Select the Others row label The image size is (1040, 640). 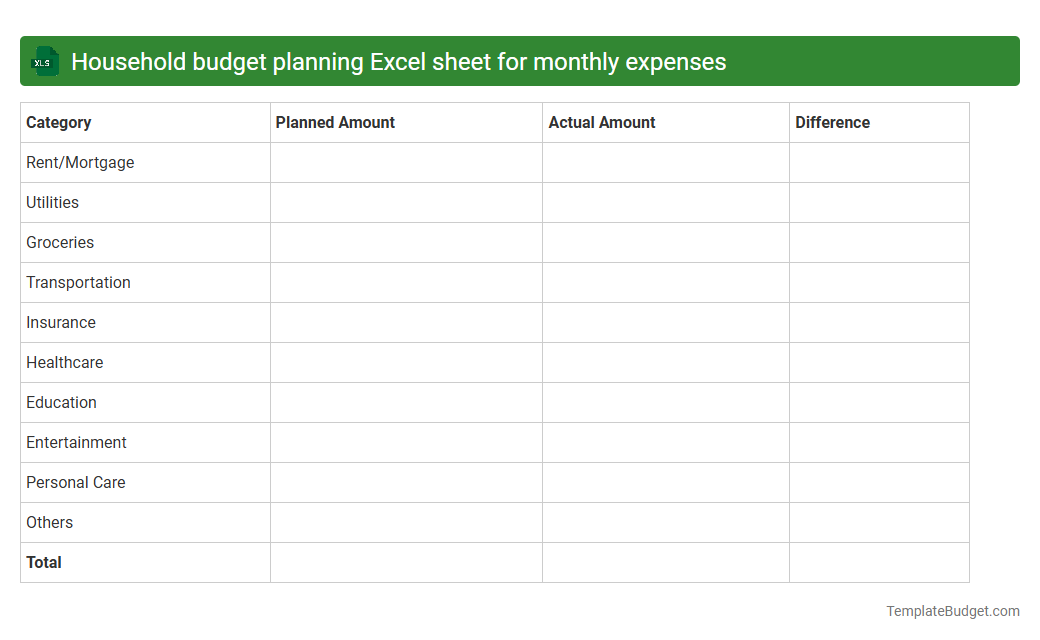click(x=49, y=522)
